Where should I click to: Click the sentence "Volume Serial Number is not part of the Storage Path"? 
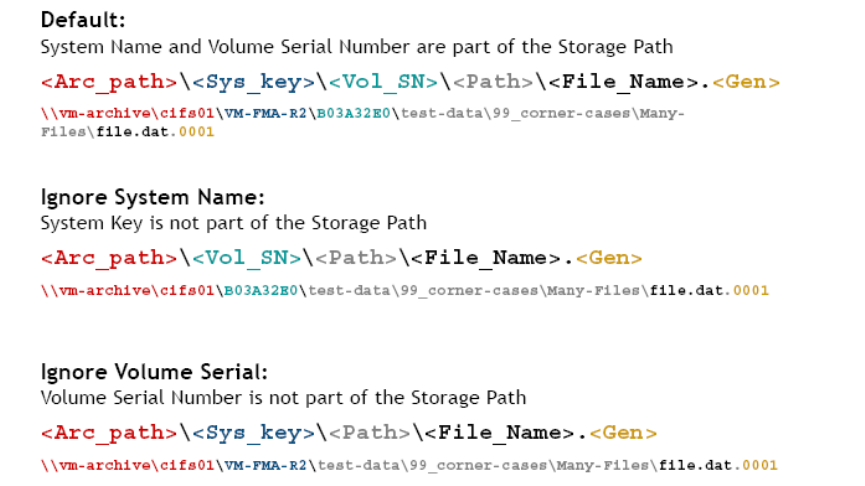pos(283,398)
